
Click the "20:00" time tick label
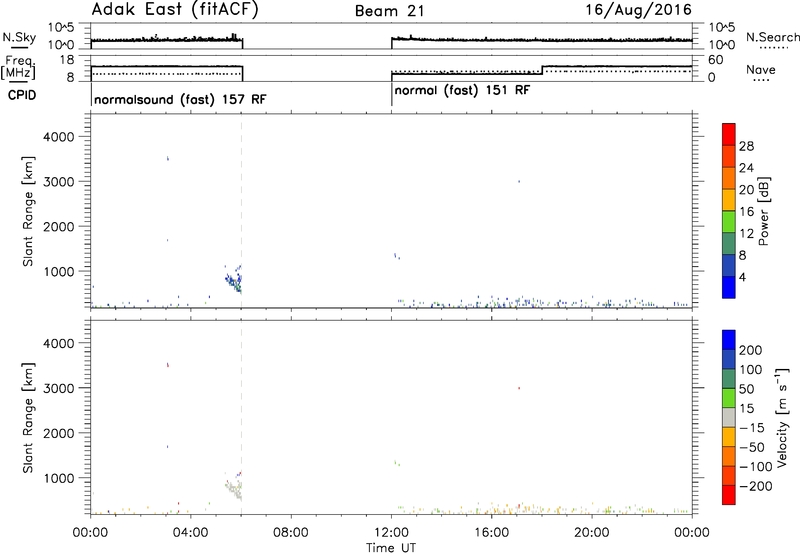592,533
